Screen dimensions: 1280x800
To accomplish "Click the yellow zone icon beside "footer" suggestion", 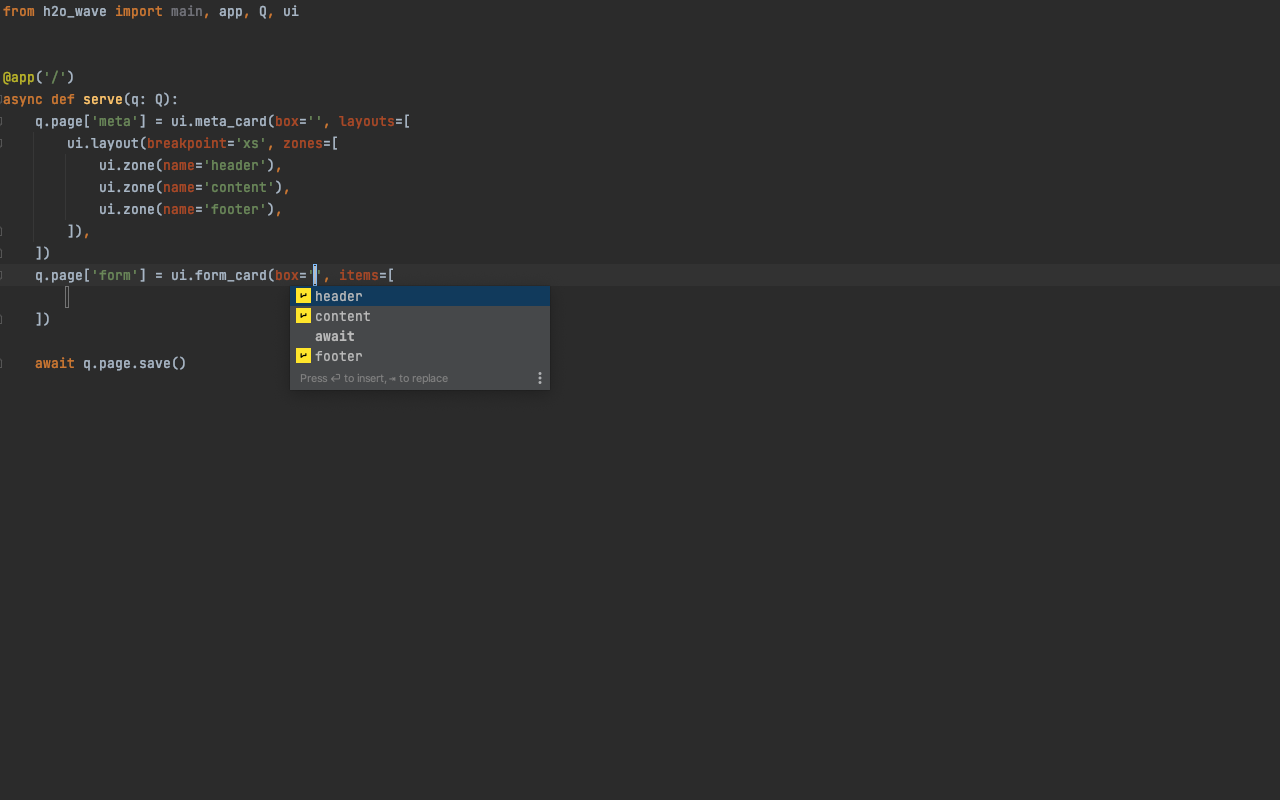I will (x=302, y=356).
